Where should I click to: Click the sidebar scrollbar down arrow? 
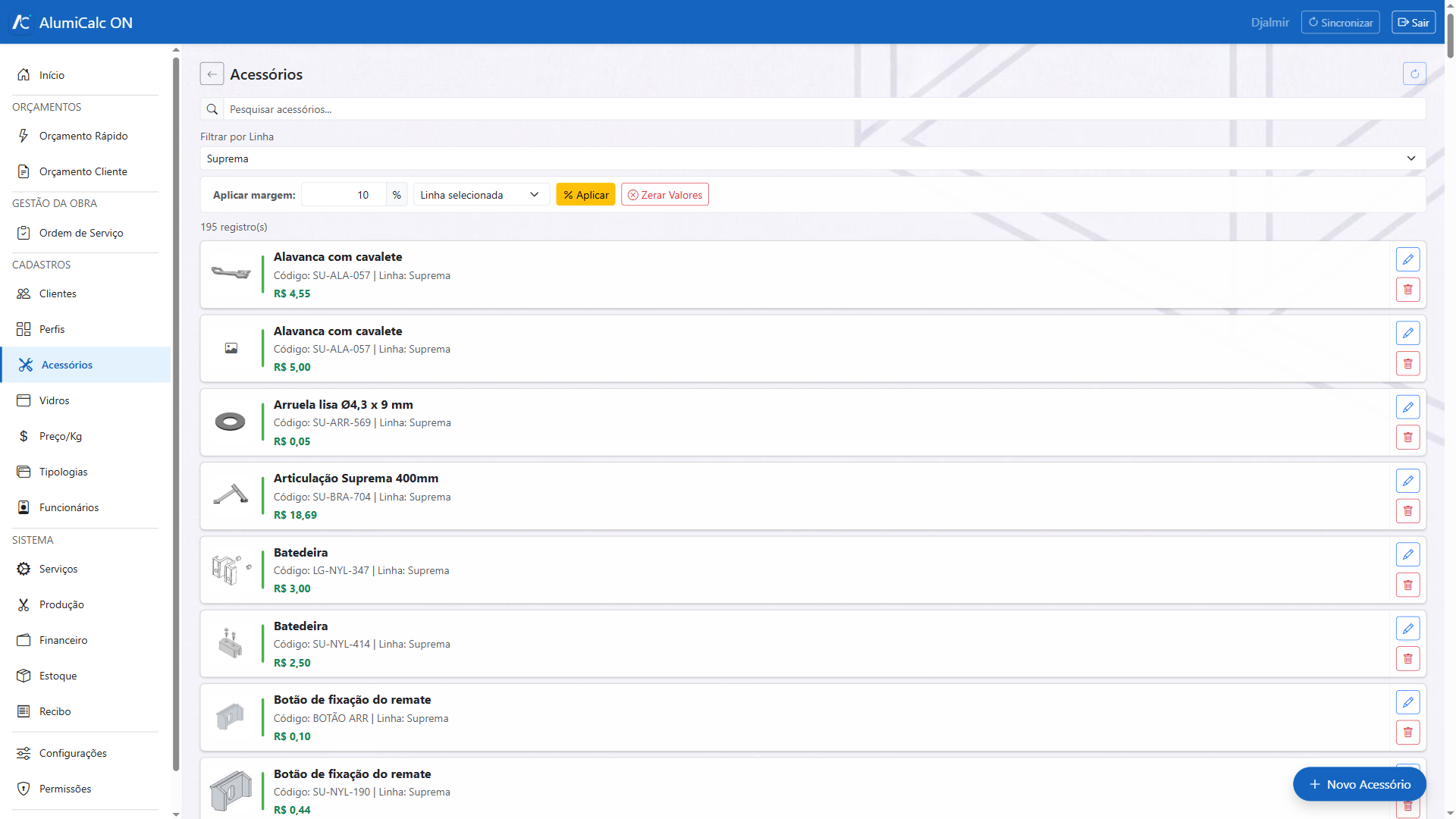(x=176, y=814)
